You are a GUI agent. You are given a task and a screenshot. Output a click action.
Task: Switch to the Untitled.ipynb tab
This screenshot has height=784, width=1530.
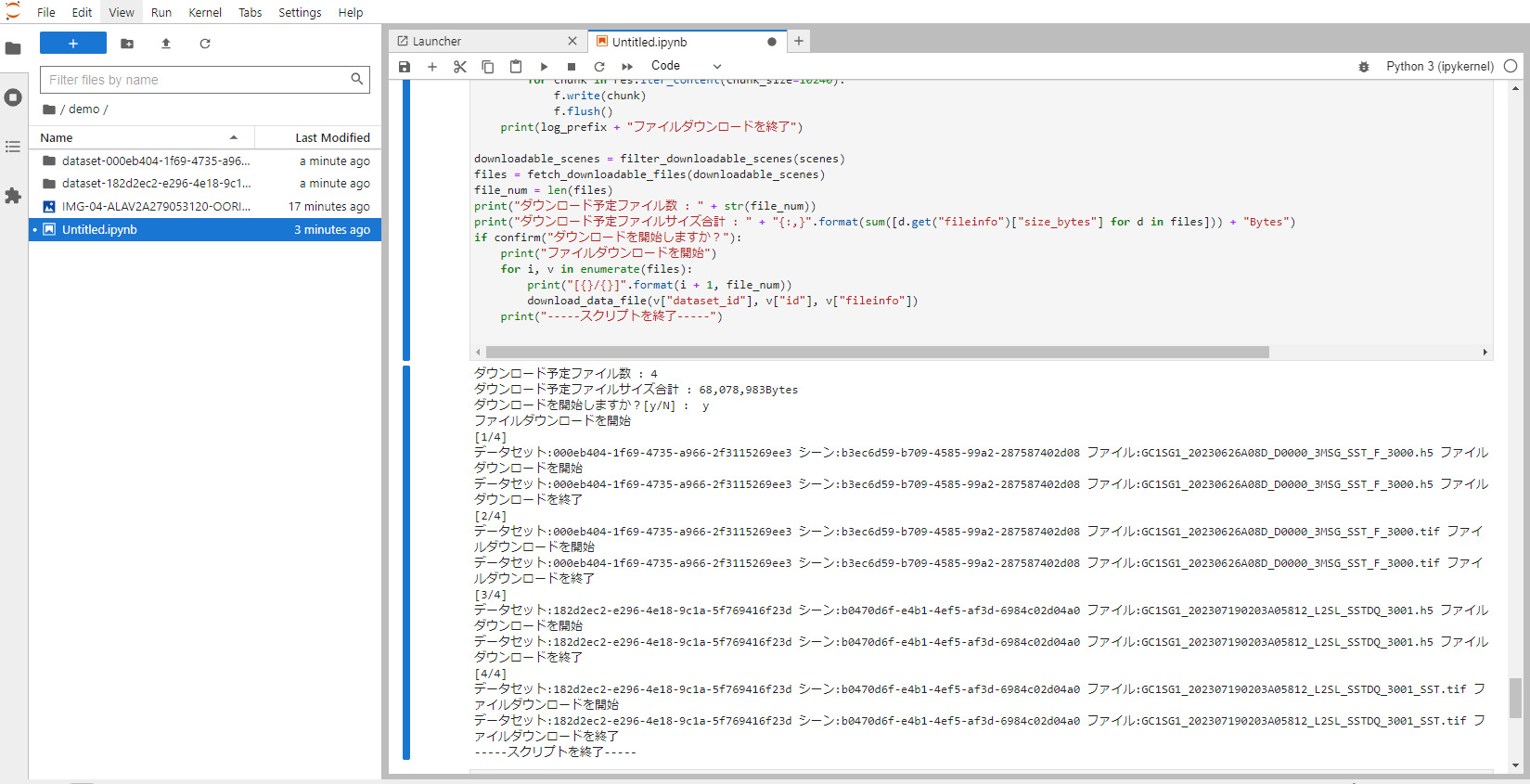point(687,42)
